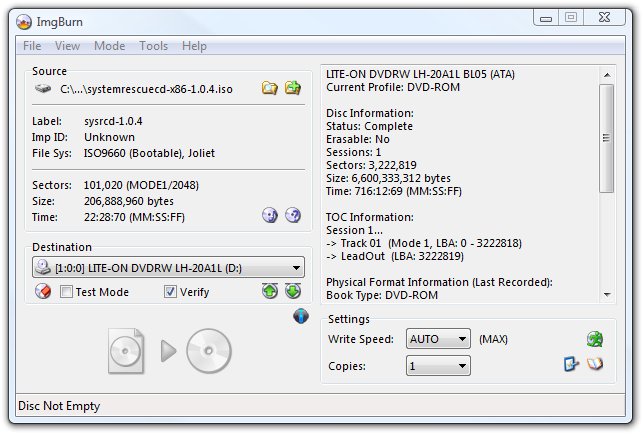Click file system text ISO9660 (Bootable), Joliet

(x=149, y=153)
